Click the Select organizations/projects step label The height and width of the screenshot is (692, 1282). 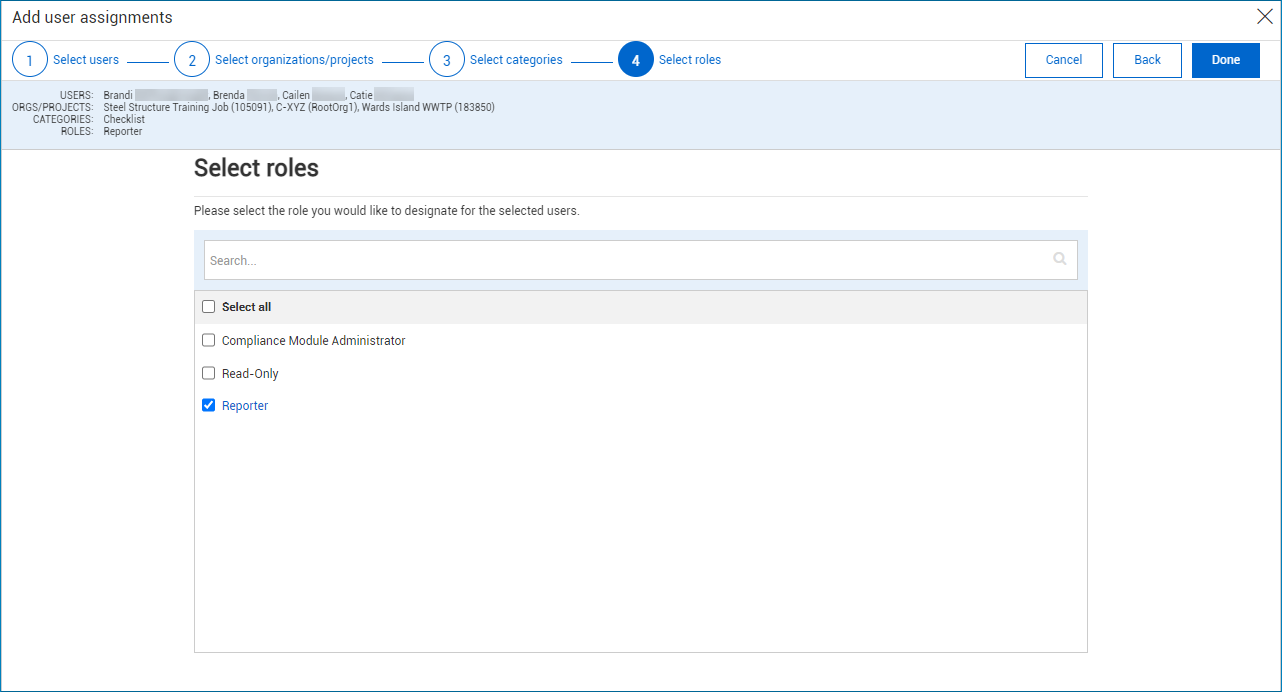(x=294, y=59)
